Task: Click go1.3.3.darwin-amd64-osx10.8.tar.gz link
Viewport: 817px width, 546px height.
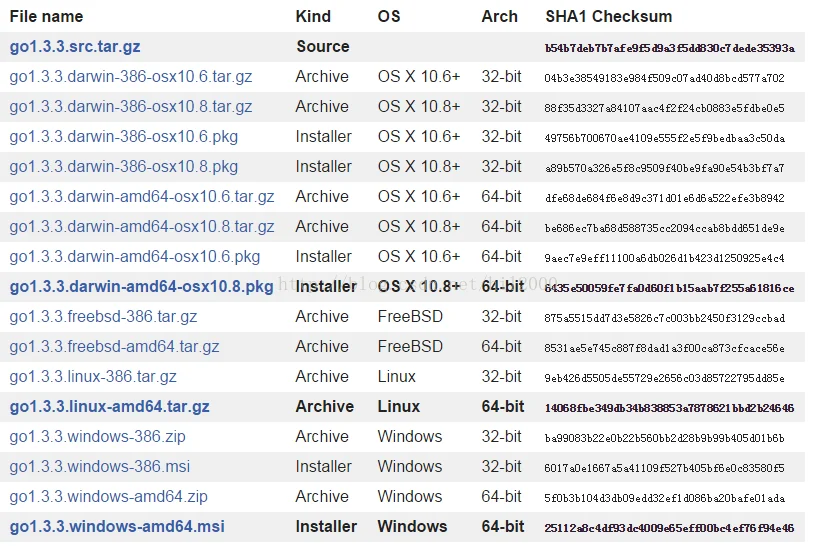Action: (142, 227)
